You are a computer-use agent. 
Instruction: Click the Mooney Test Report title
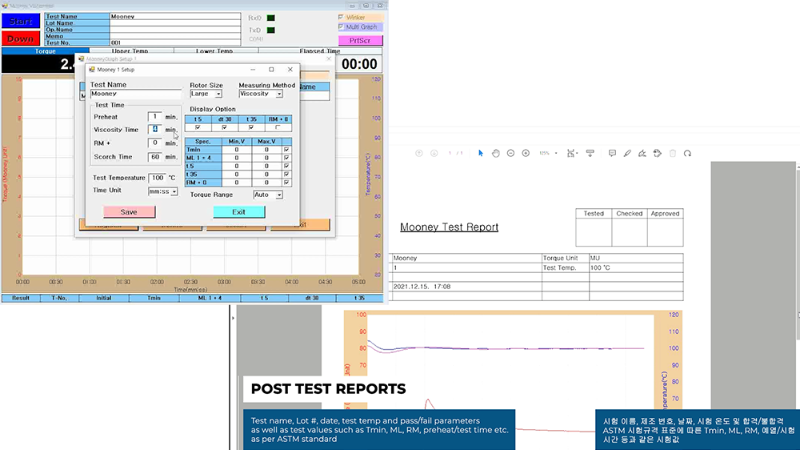[449, 227]
